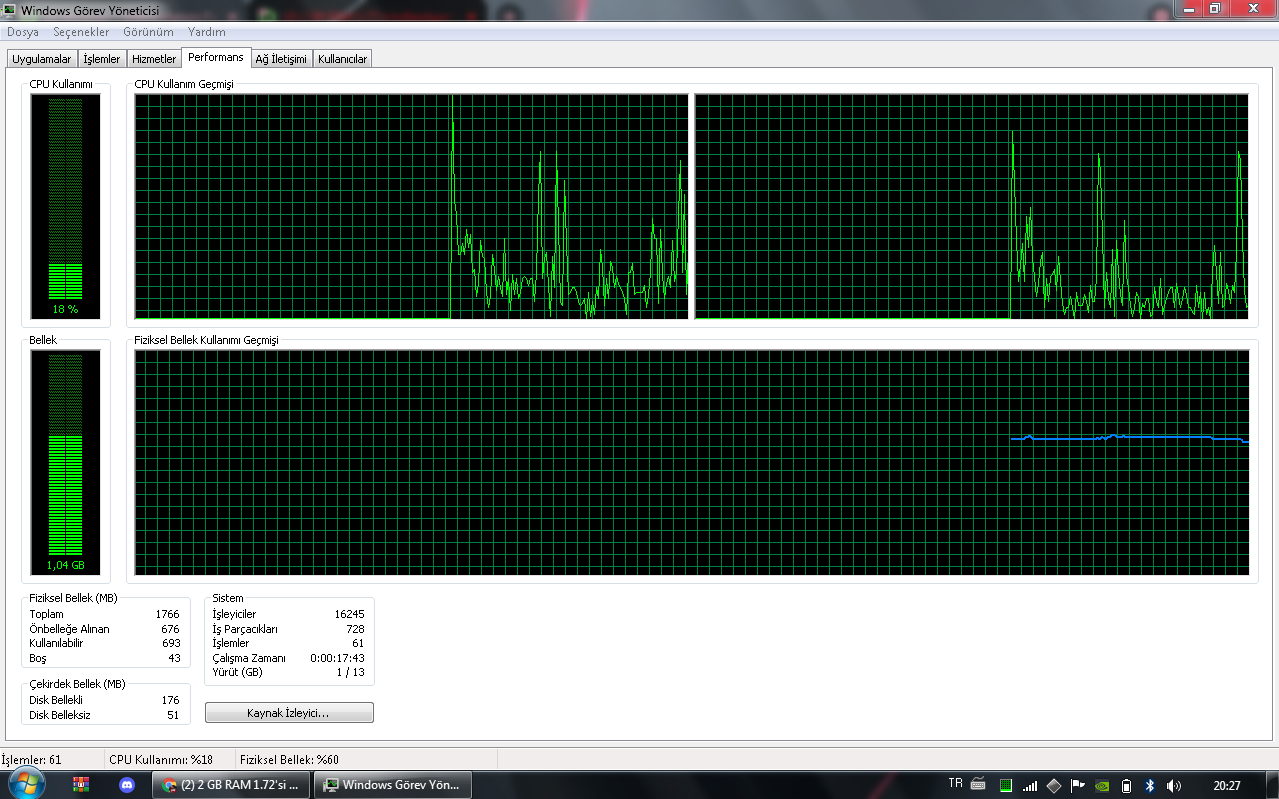Open the Seçenekler menu
Viewport: 1279px width, 799px height.
coord(81,32)
